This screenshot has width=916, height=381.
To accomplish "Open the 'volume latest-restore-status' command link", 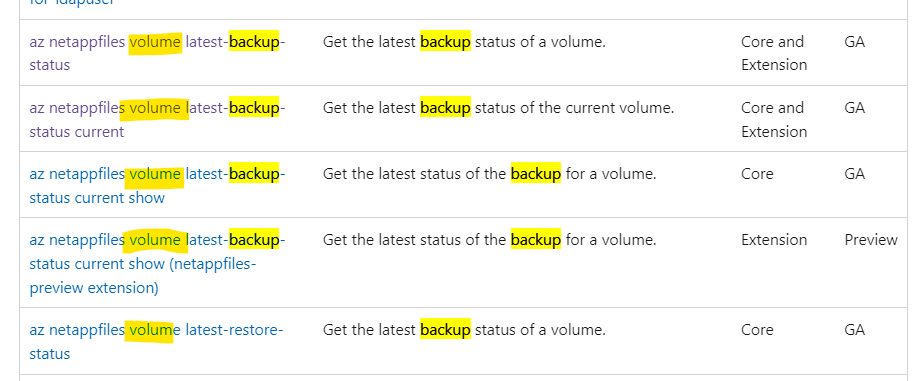I will [156, 342].
